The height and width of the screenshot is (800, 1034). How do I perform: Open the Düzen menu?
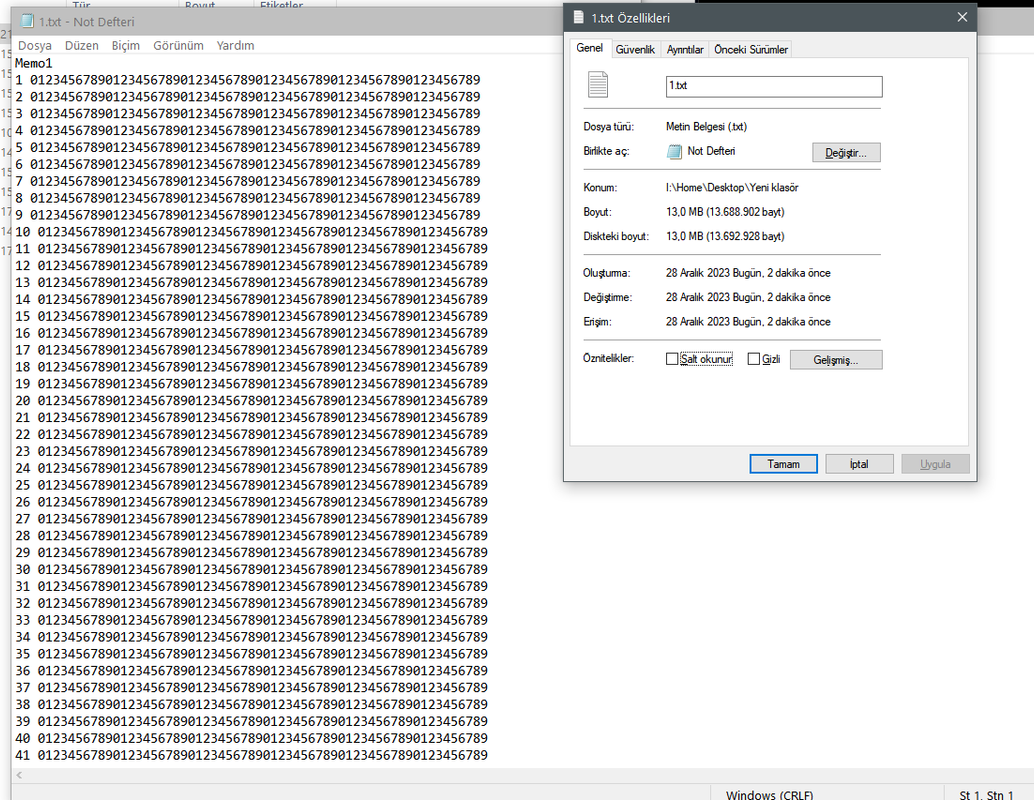(x=82, y=46)
